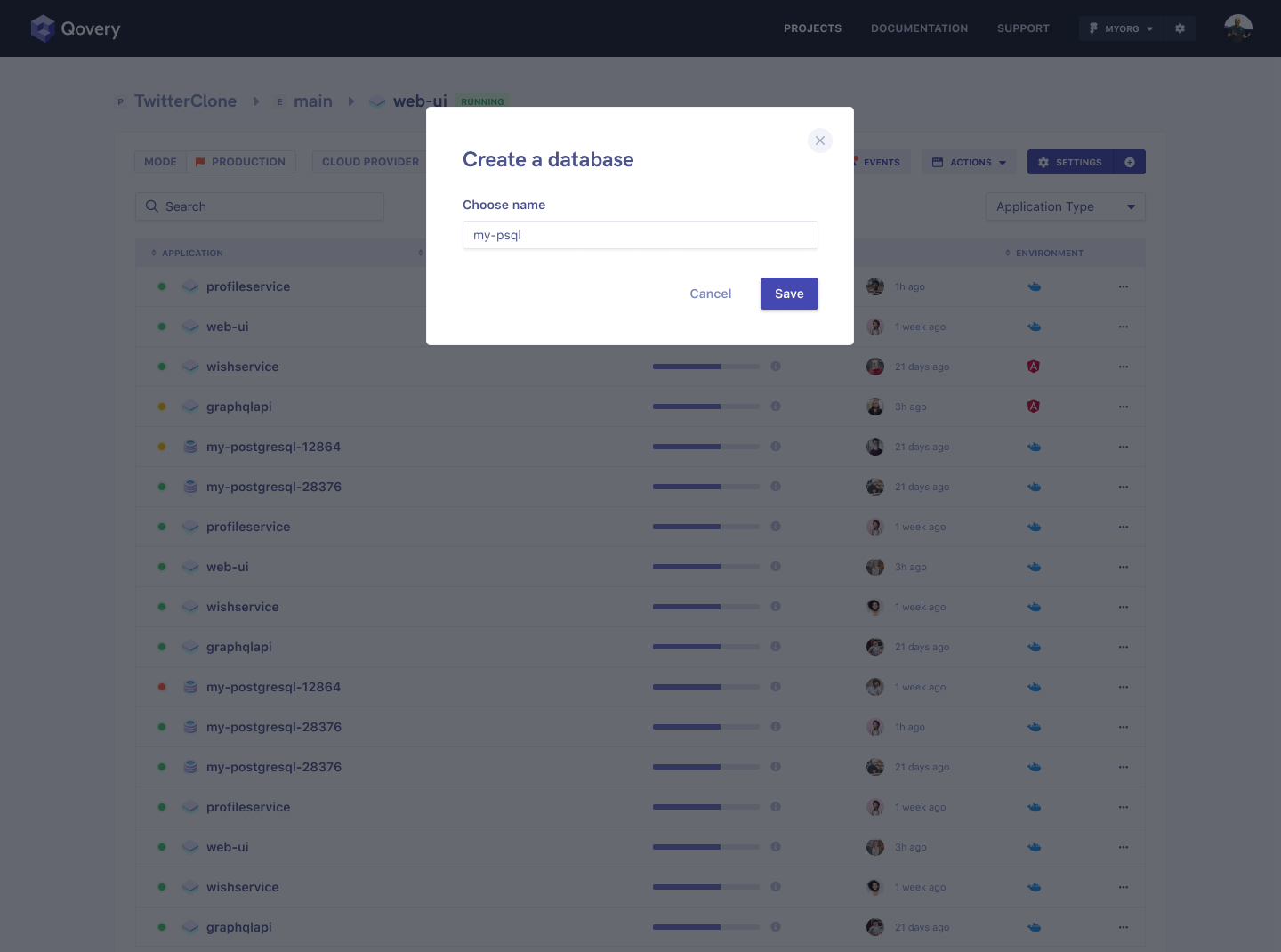Click avatar in graphqlapi 3h ago row

tap(875, 407)
